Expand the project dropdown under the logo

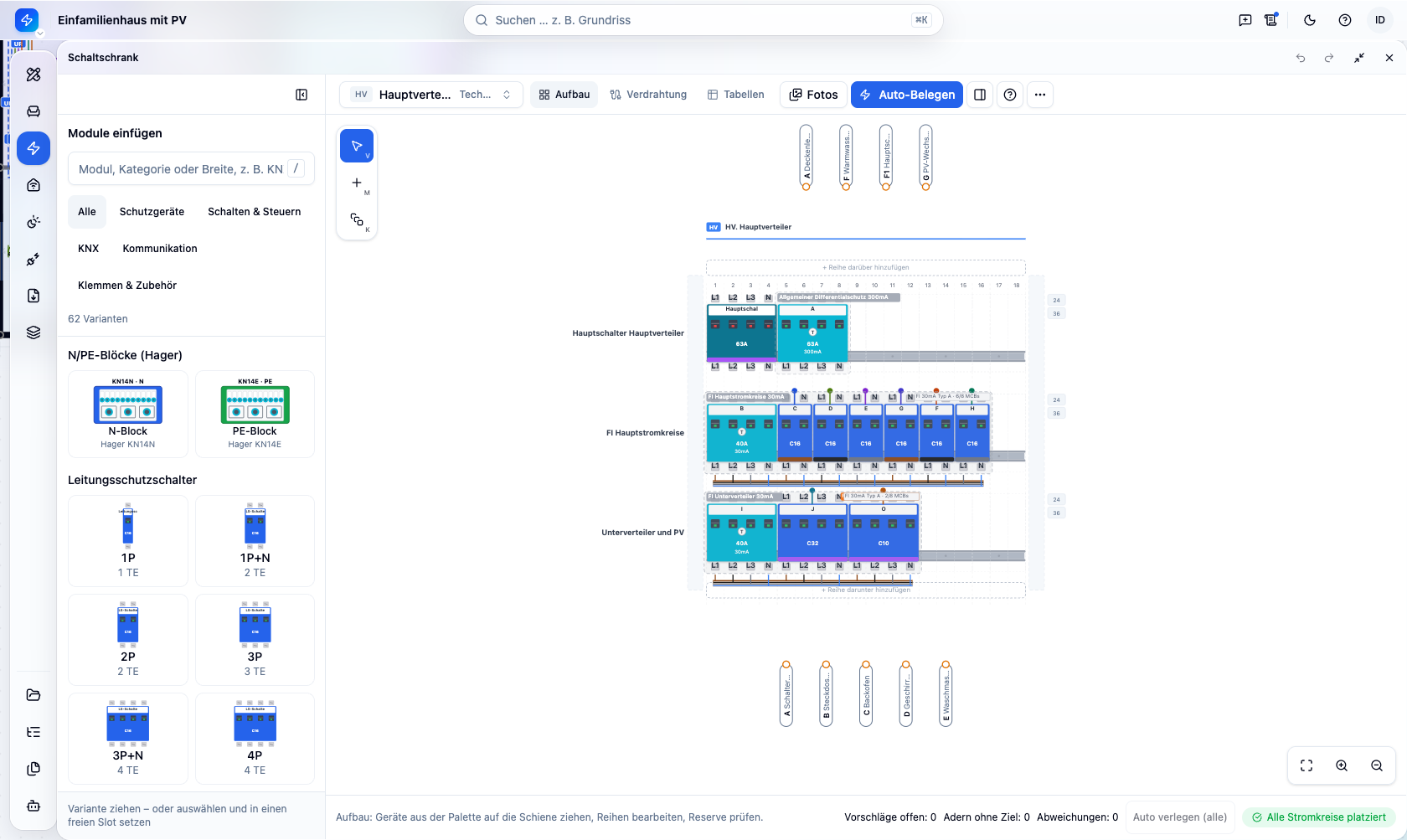[x=39, y=33]
